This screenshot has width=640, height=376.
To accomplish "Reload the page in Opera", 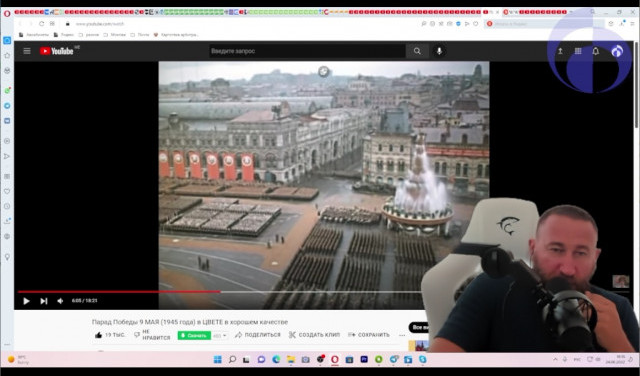I will pos(41,24).
